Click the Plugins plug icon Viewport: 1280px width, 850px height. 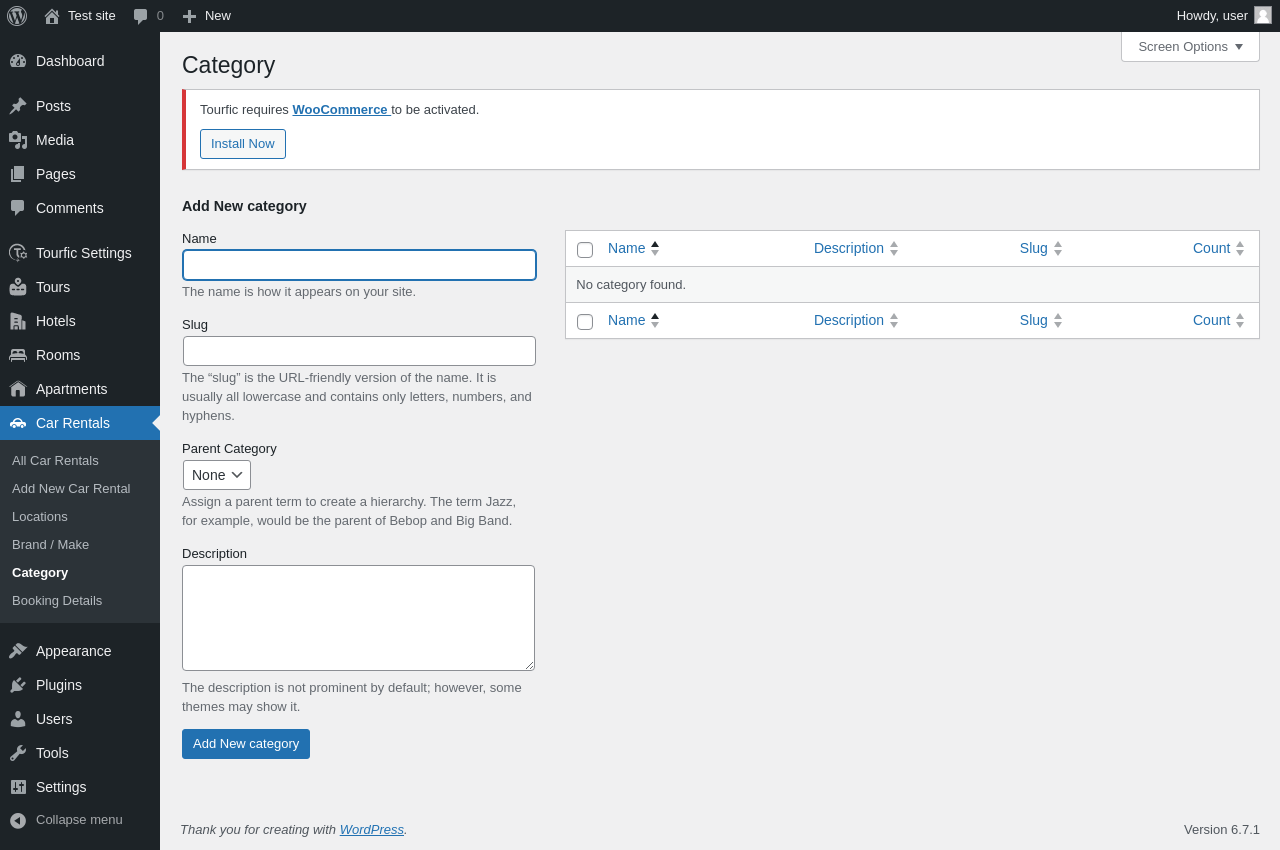[18, 685]
